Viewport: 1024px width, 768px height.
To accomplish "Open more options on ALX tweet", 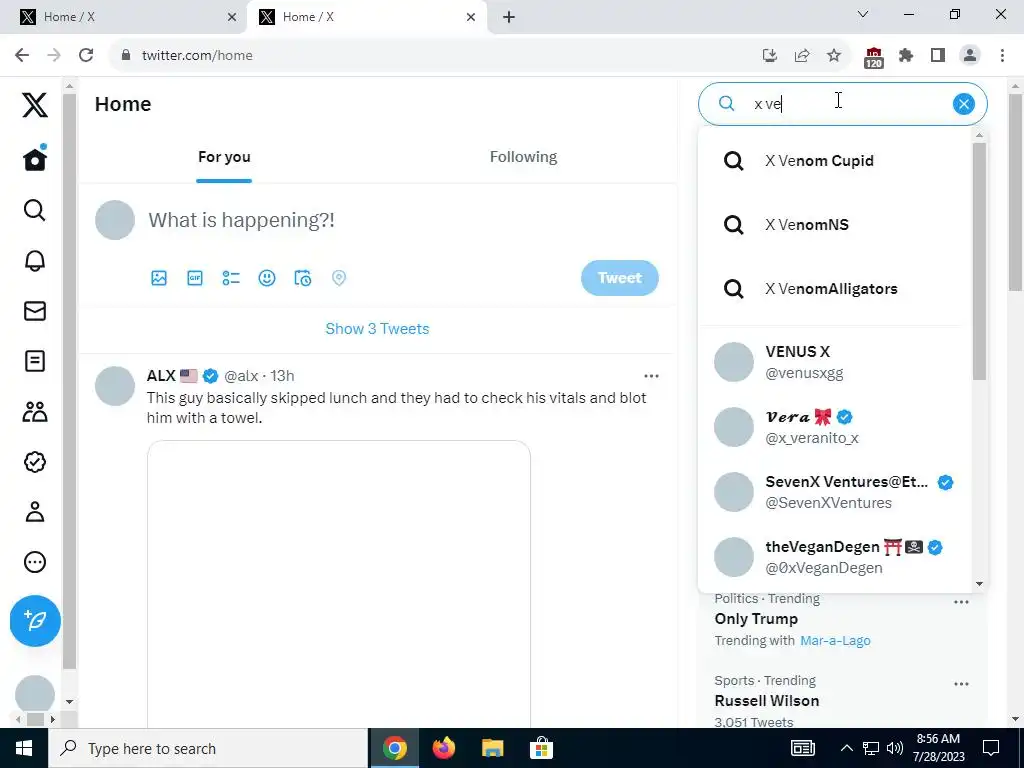I will [x=651, y=376].
